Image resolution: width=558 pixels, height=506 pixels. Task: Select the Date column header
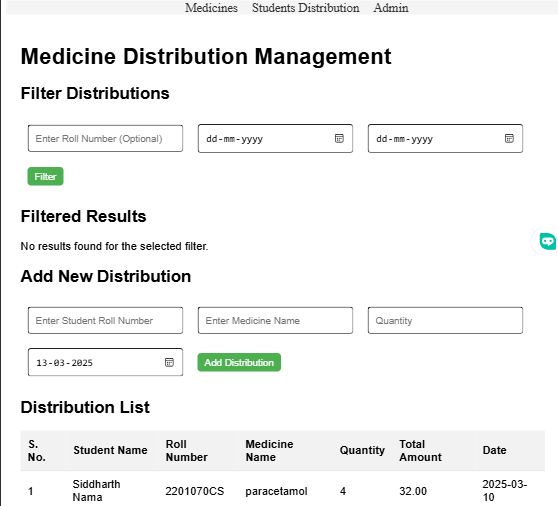coord(494,450)
